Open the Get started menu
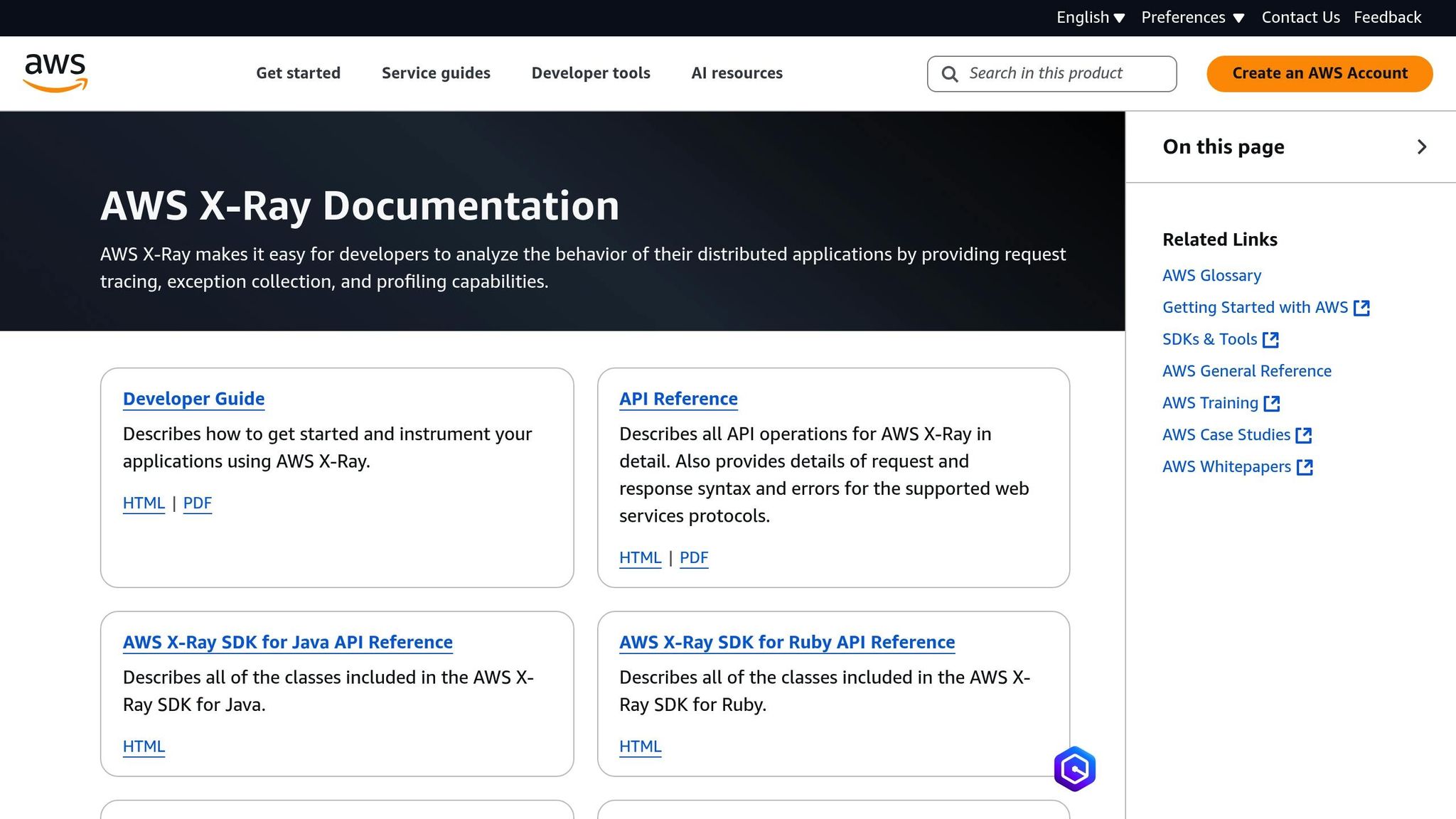1456x819 pixels. point(298,73)
